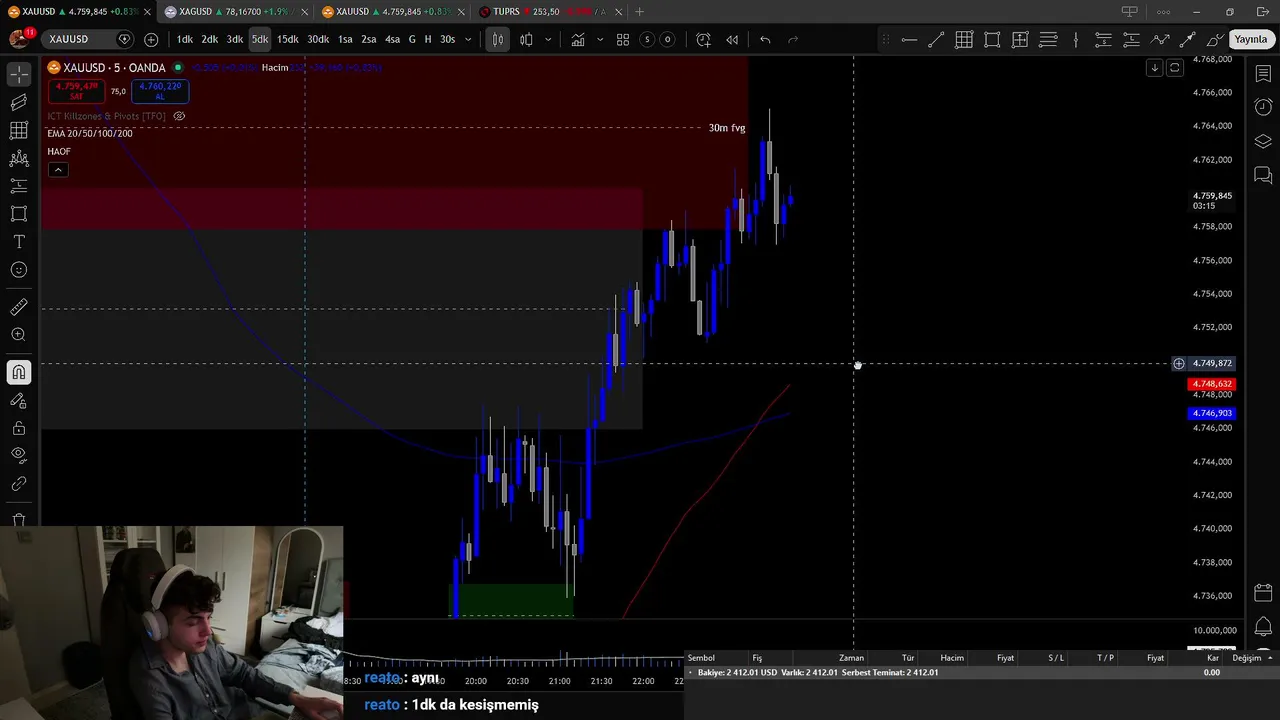Open the forecasting and measurement tools

coord(19,186)
